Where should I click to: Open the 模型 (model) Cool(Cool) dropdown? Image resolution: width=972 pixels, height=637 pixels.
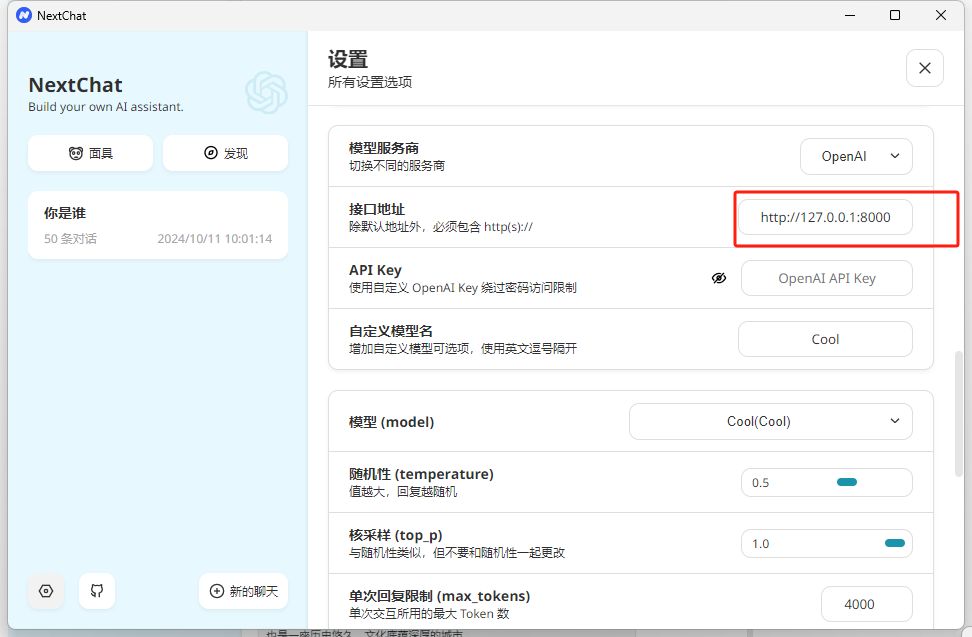click(771, 421)
